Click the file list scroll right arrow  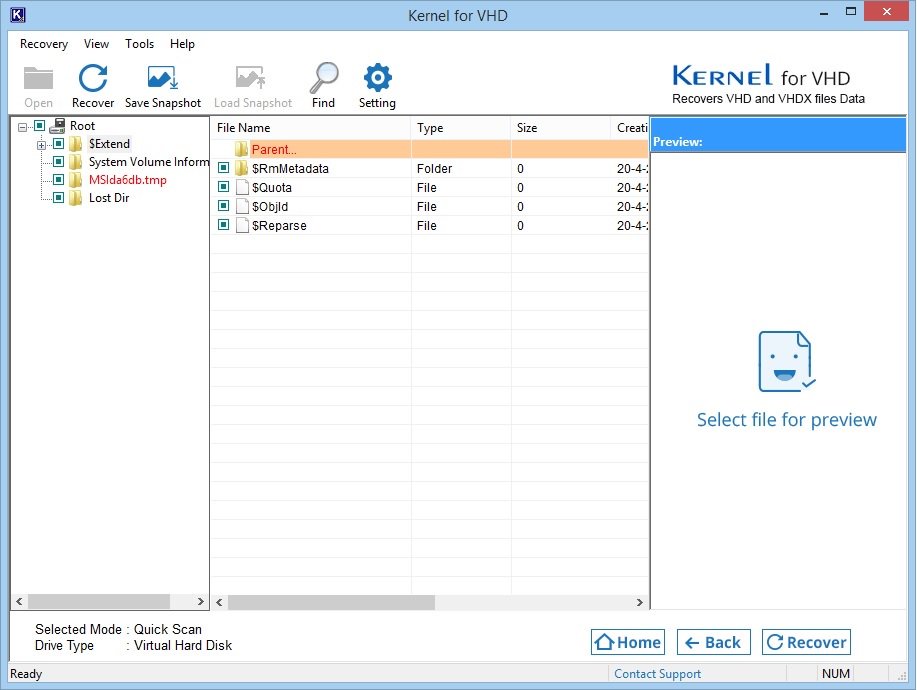640,602
